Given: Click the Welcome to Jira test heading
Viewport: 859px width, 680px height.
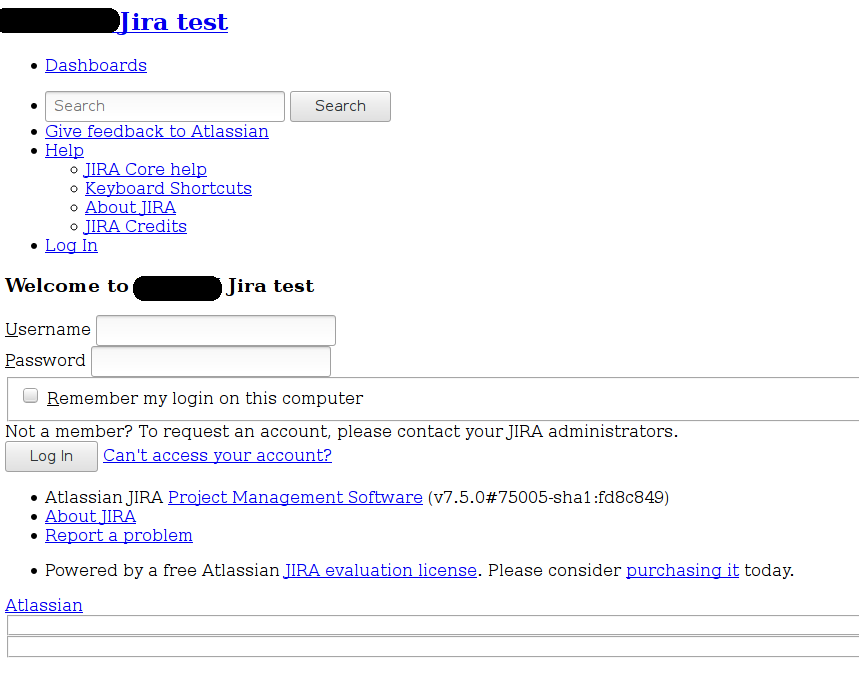Looking at the screenshot, I should point(159,286).
